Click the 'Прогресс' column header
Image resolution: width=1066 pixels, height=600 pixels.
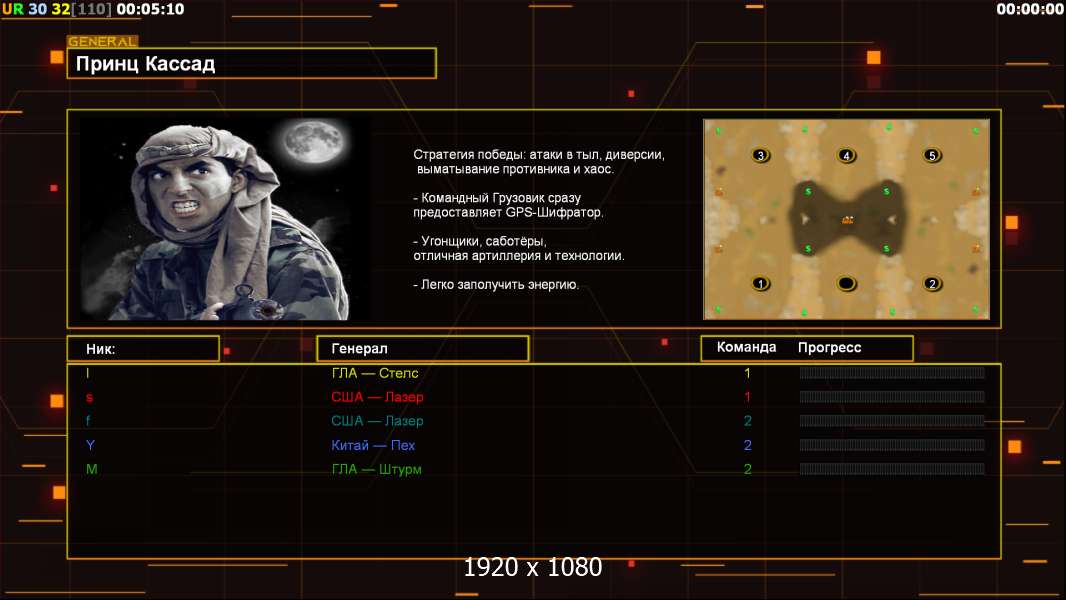point(829,347)
